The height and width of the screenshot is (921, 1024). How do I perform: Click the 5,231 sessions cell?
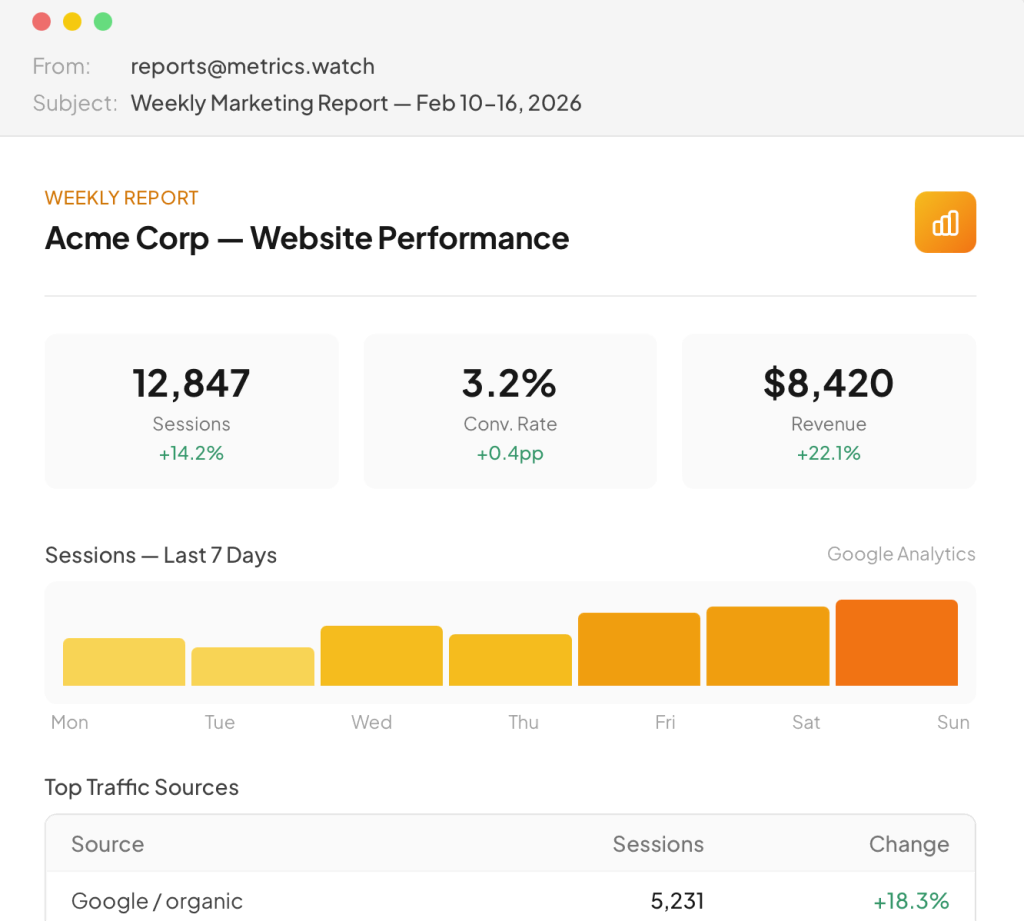pyautogui.click(x=677, y=901)
